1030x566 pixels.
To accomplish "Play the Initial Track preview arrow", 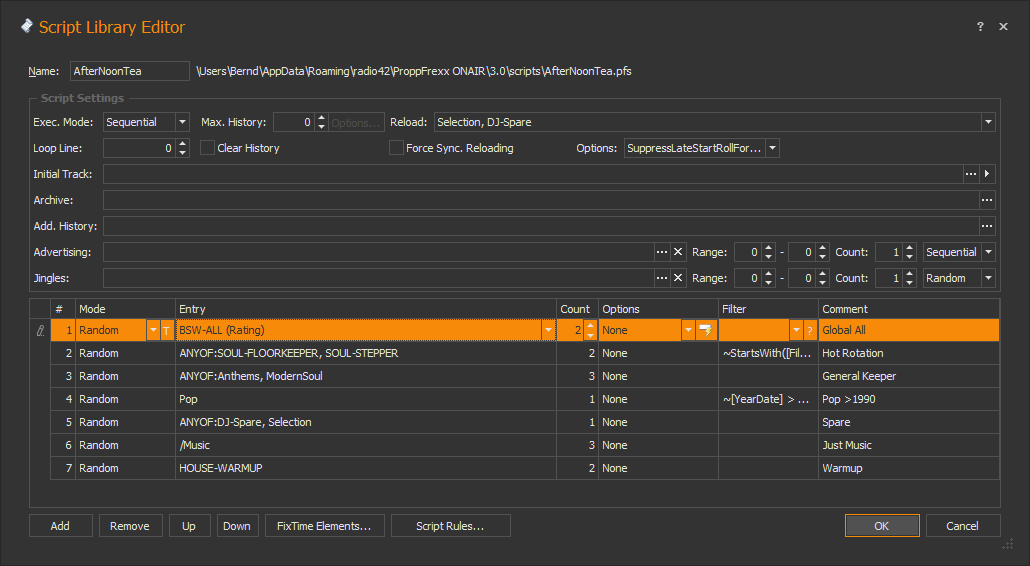I will coord(988,174).
